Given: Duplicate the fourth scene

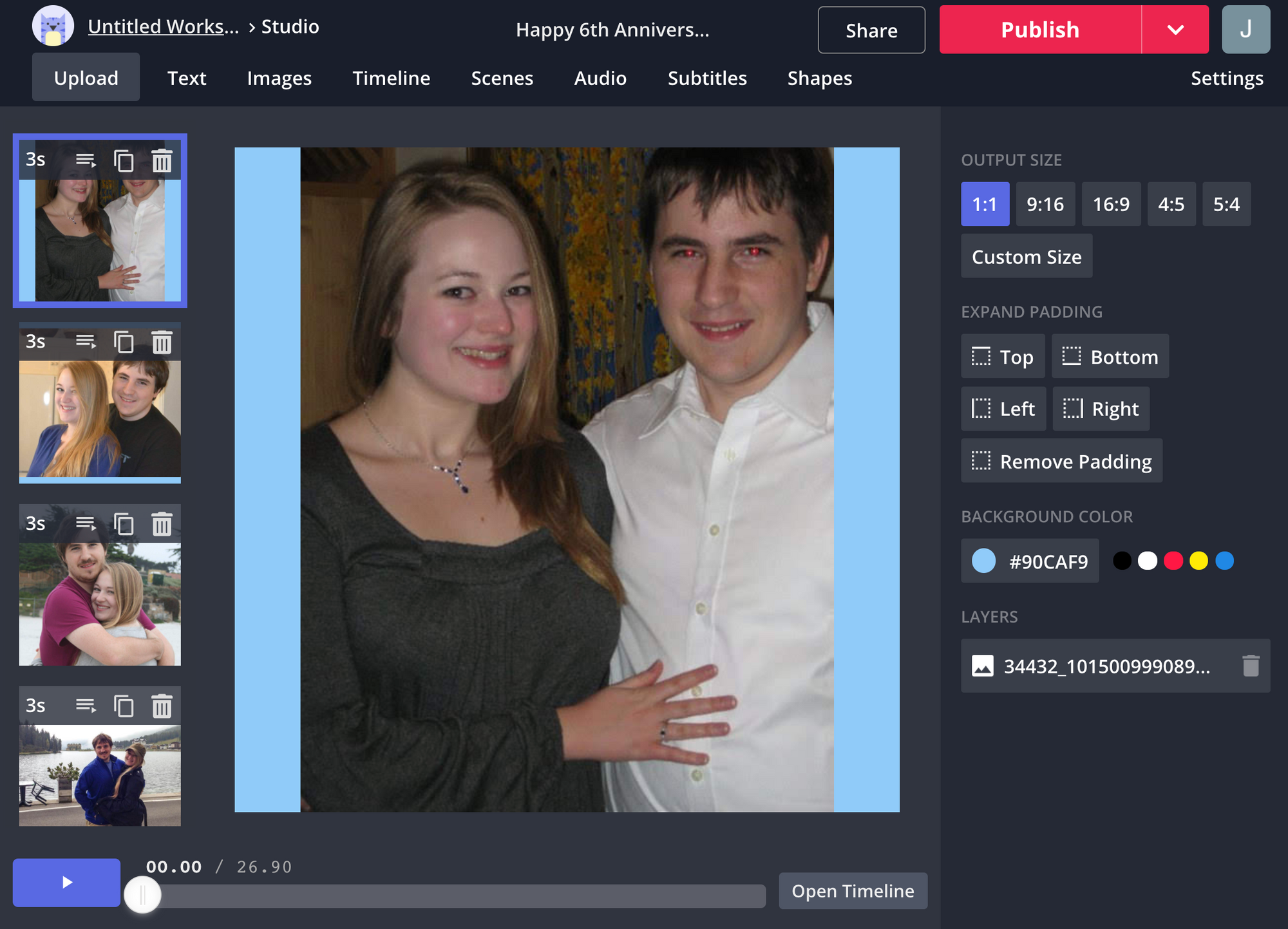Looking at the screenshot, I should pos(124,706).
